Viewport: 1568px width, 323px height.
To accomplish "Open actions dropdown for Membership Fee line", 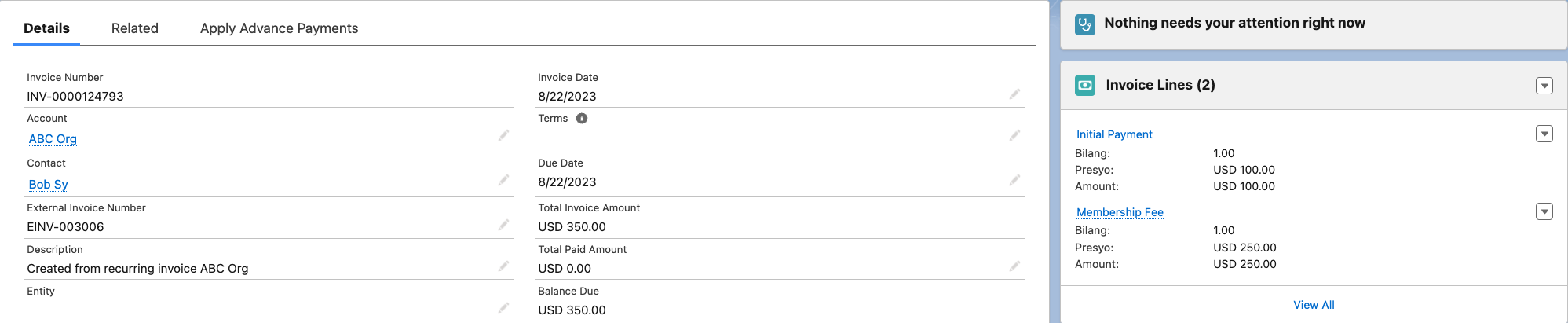I will coord(1544,211).
